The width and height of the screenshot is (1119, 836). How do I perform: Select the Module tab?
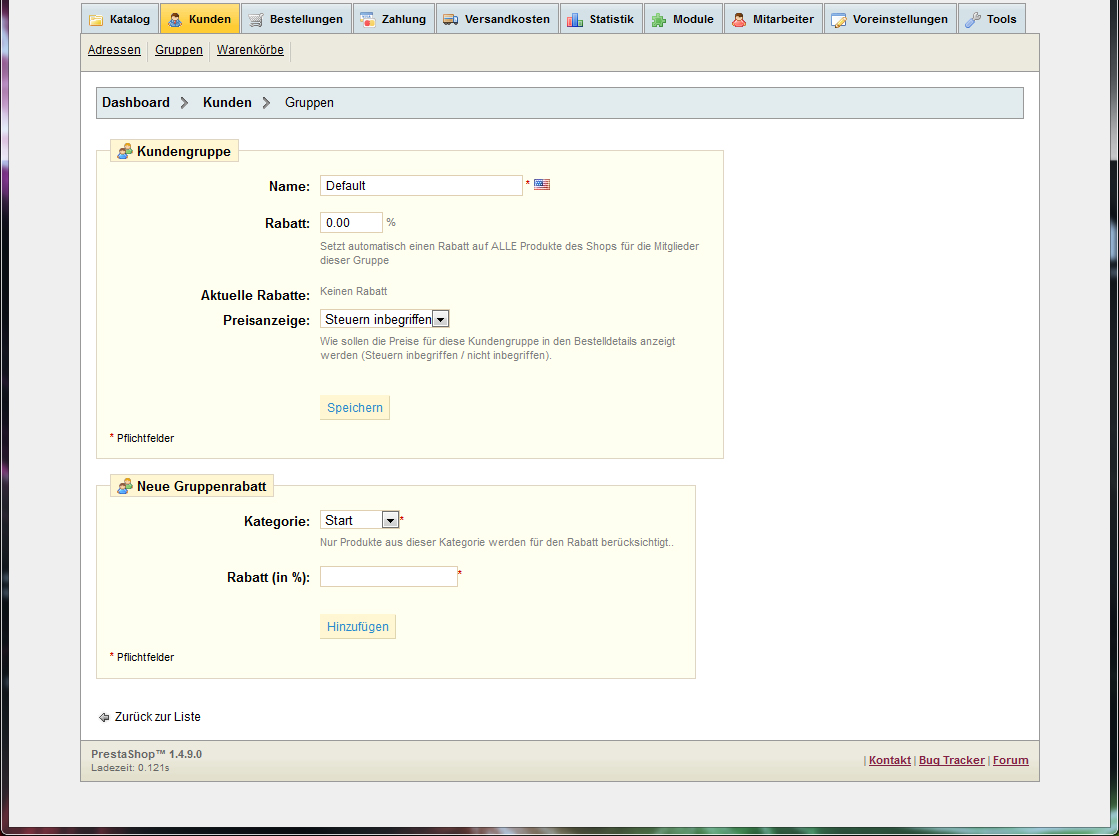point(684,19)
